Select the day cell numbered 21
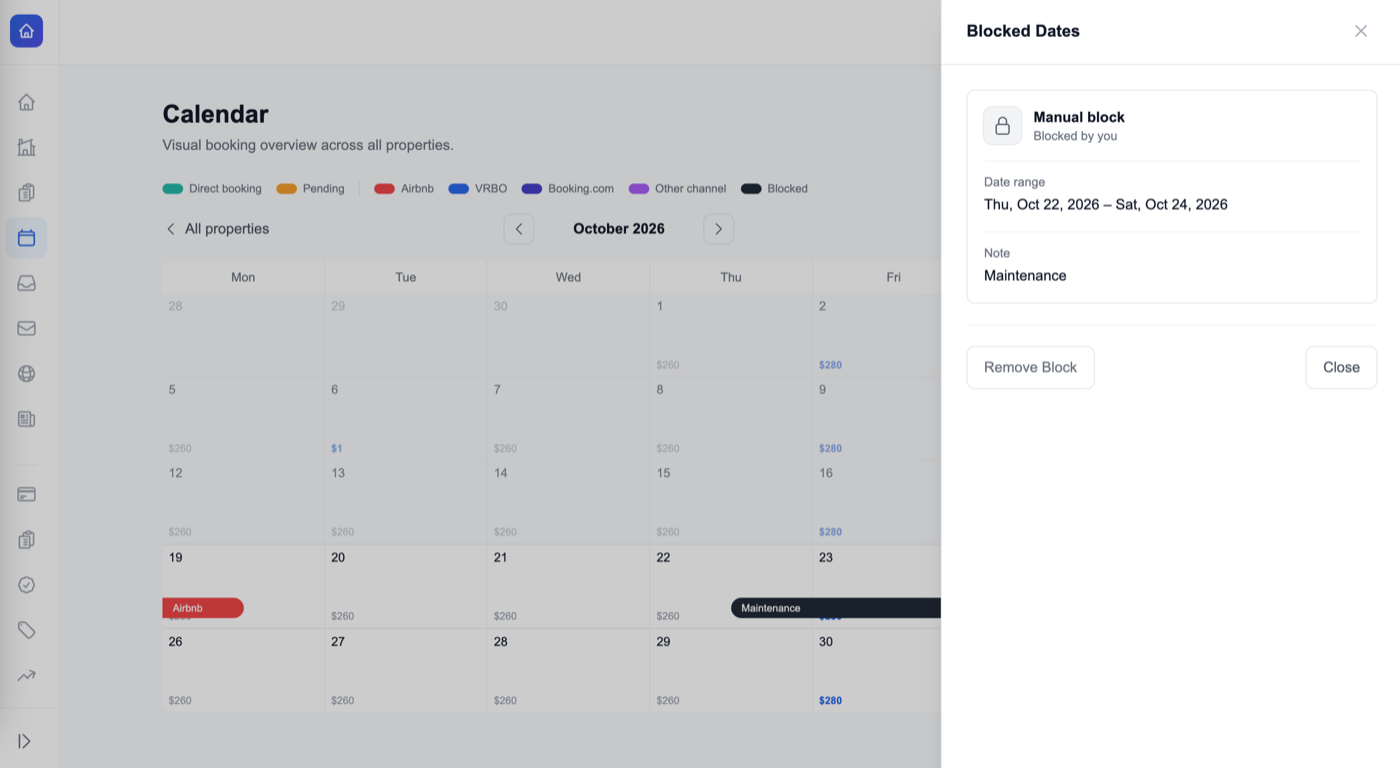The image size is (1400, 768). [x=568, y=586]
